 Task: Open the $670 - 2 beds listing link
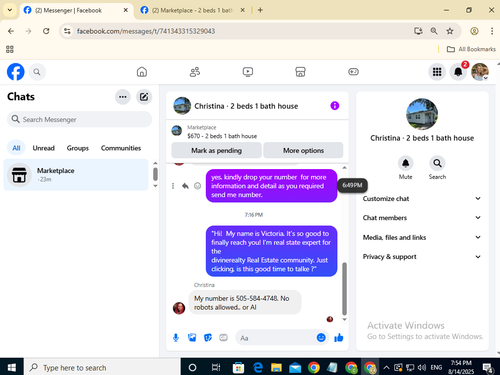coord(222,136)
